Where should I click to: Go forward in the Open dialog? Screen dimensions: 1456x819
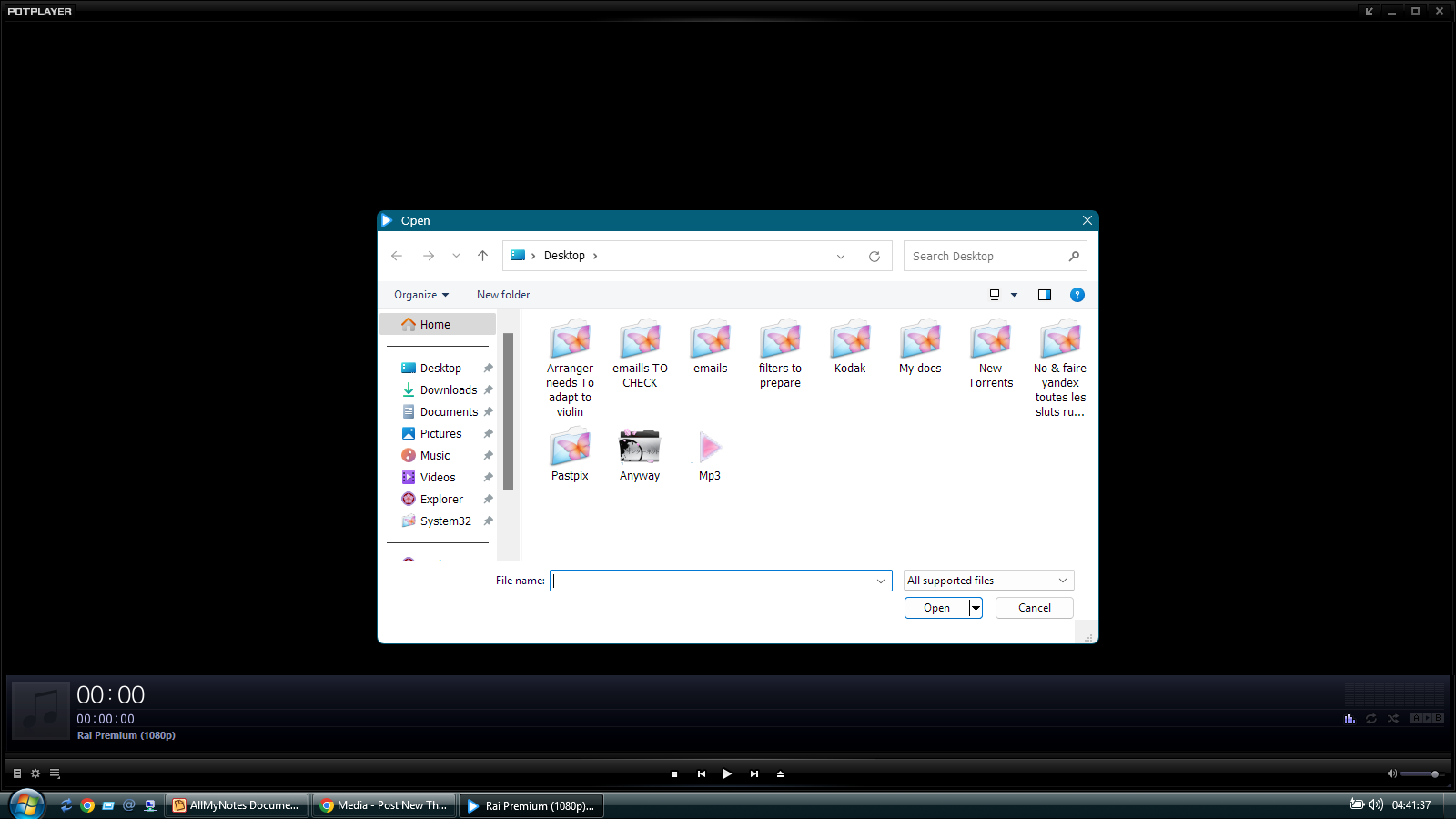click(x=429, y=256)
